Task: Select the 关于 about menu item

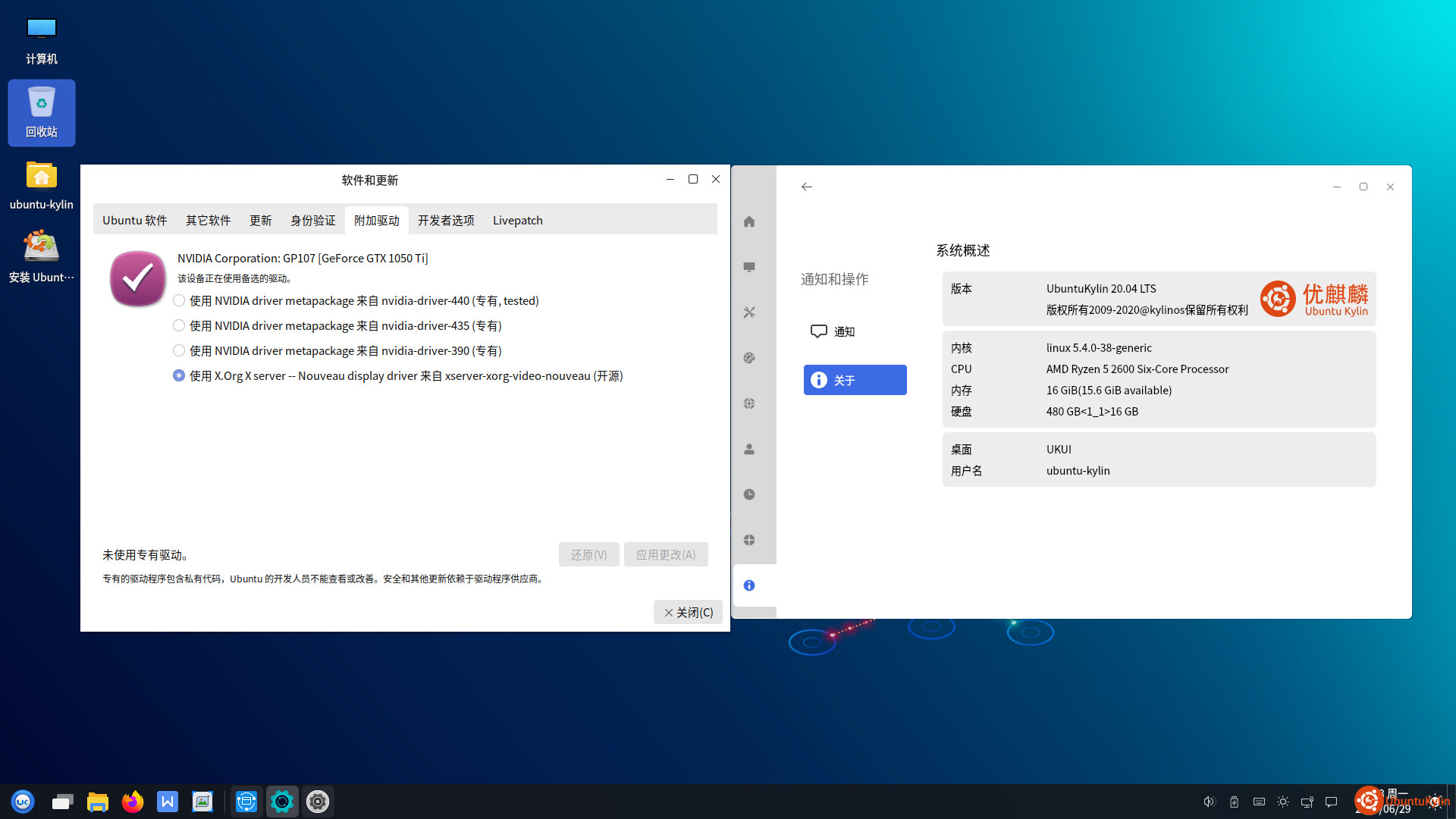Action: (x=855, y=380)
